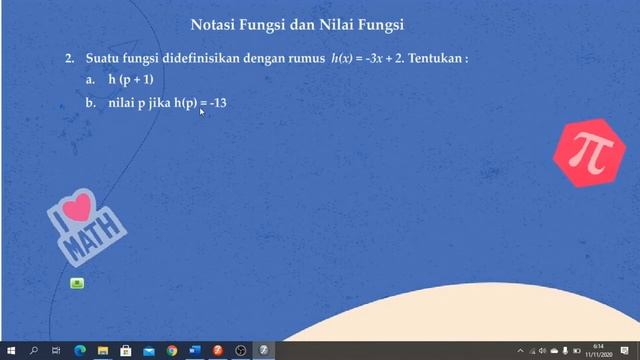
Task: Open the volume control in the tray
Action: 542,351
